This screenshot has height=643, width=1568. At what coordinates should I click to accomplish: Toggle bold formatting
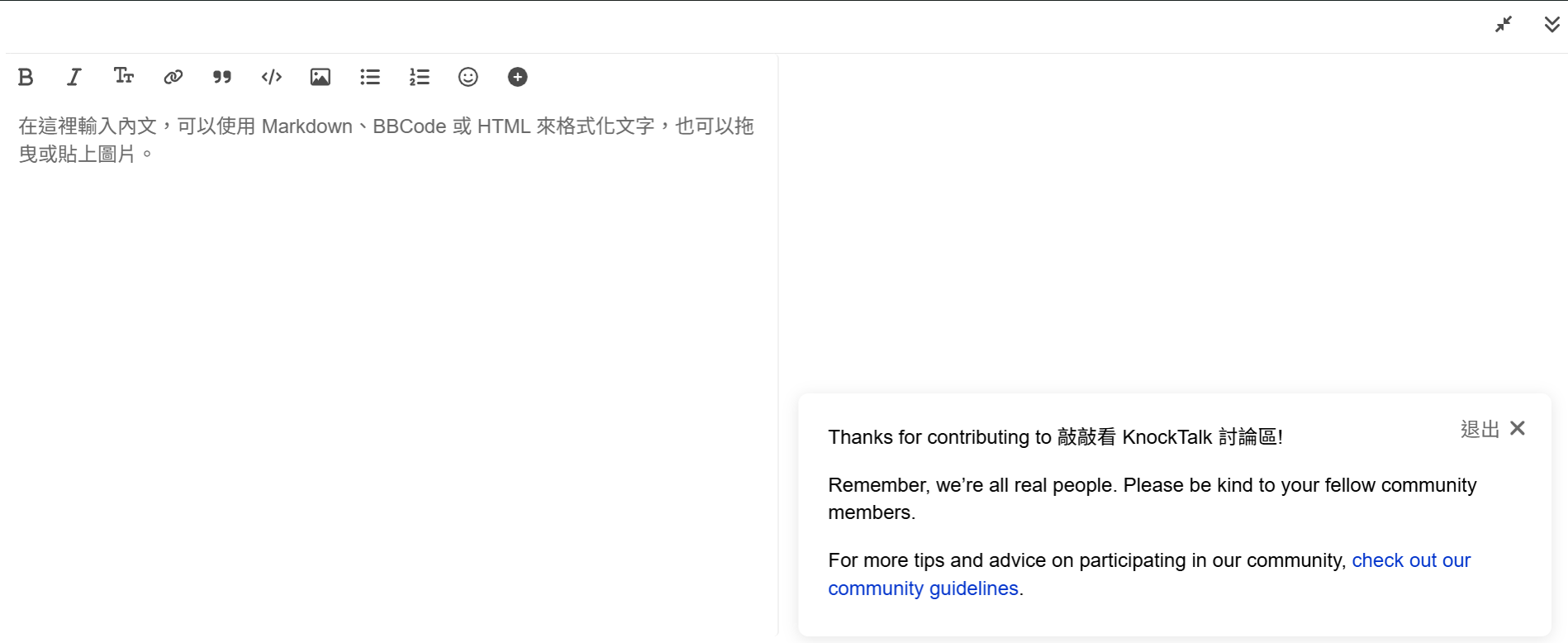26,77
